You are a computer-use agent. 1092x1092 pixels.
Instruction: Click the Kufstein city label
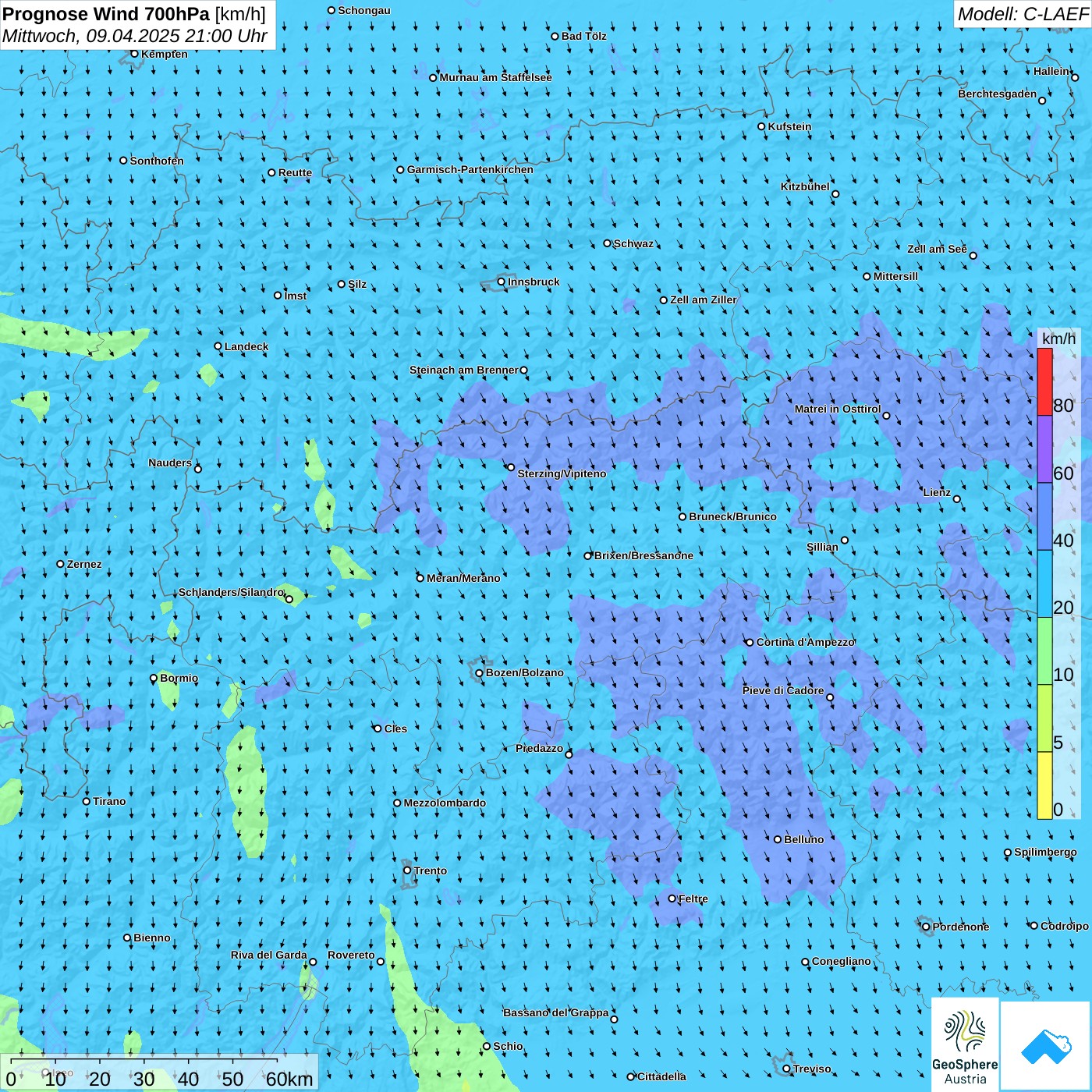(x=789, y=126)
